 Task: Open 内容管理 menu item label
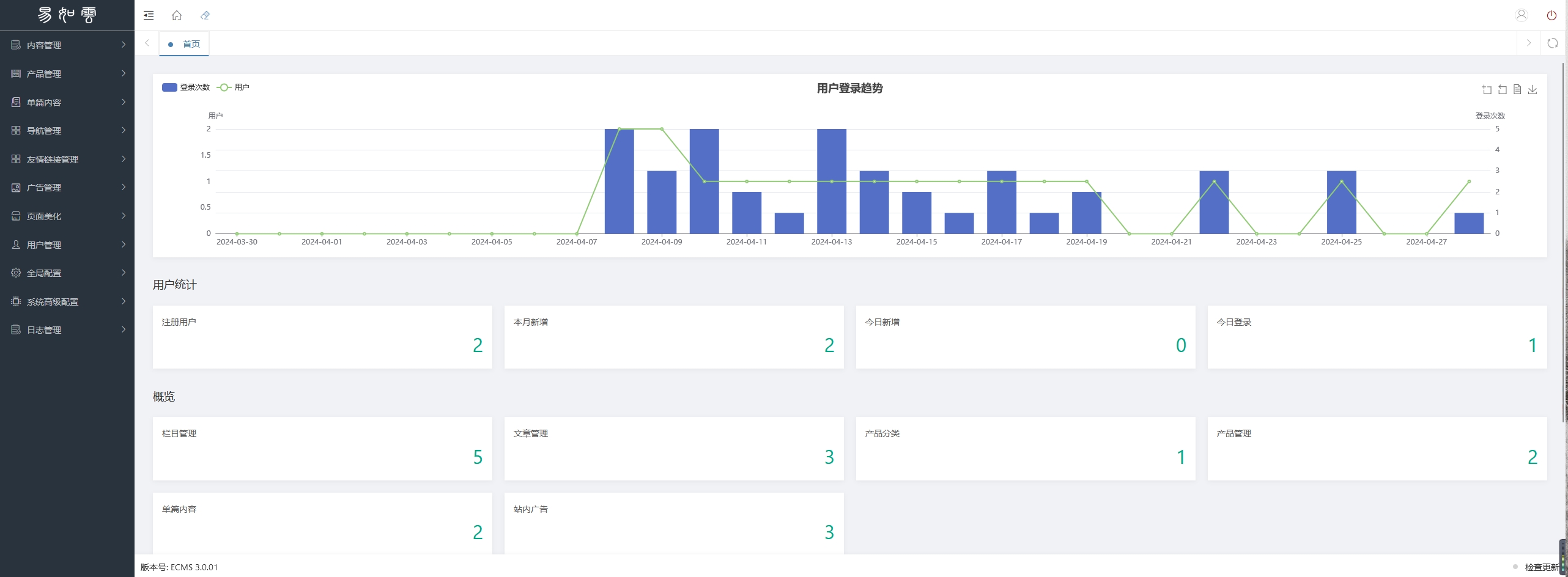coord(44,45)
